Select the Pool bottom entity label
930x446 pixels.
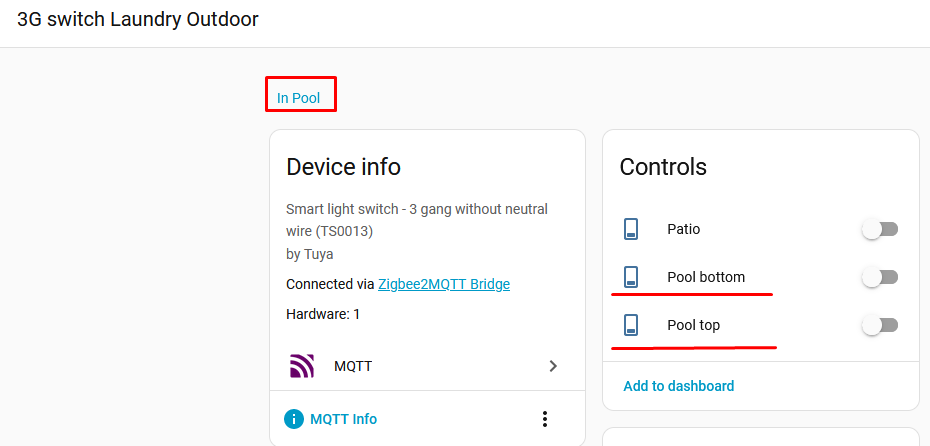coord(706,277)
